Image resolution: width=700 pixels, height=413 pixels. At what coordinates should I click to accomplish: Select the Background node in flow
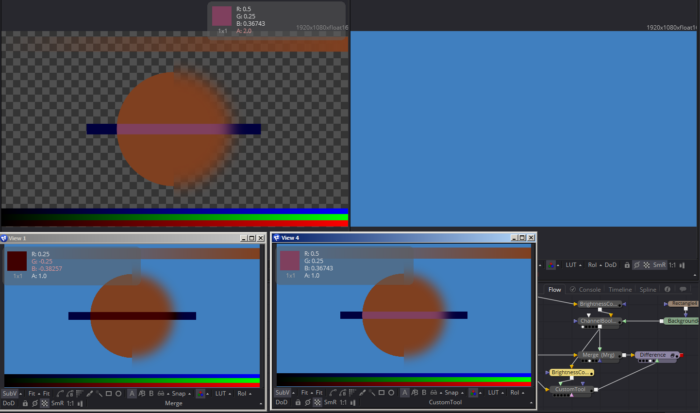682,321
